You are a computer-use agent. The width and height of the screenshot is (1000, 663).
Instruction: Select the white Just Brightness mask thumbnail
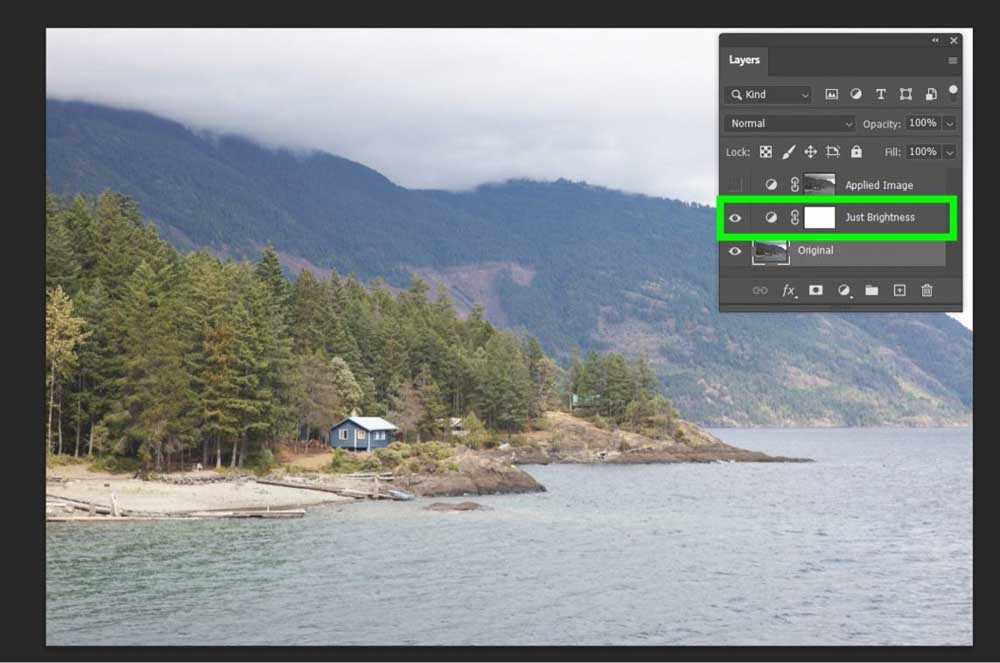pyautogui.click(x=820, y=217)
